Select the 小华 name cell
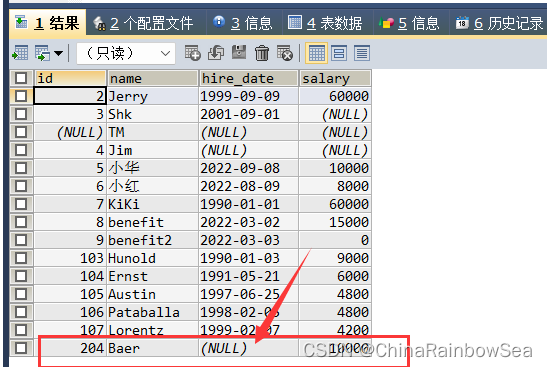Viewport: 547px width, 367px height. (152, 168)
